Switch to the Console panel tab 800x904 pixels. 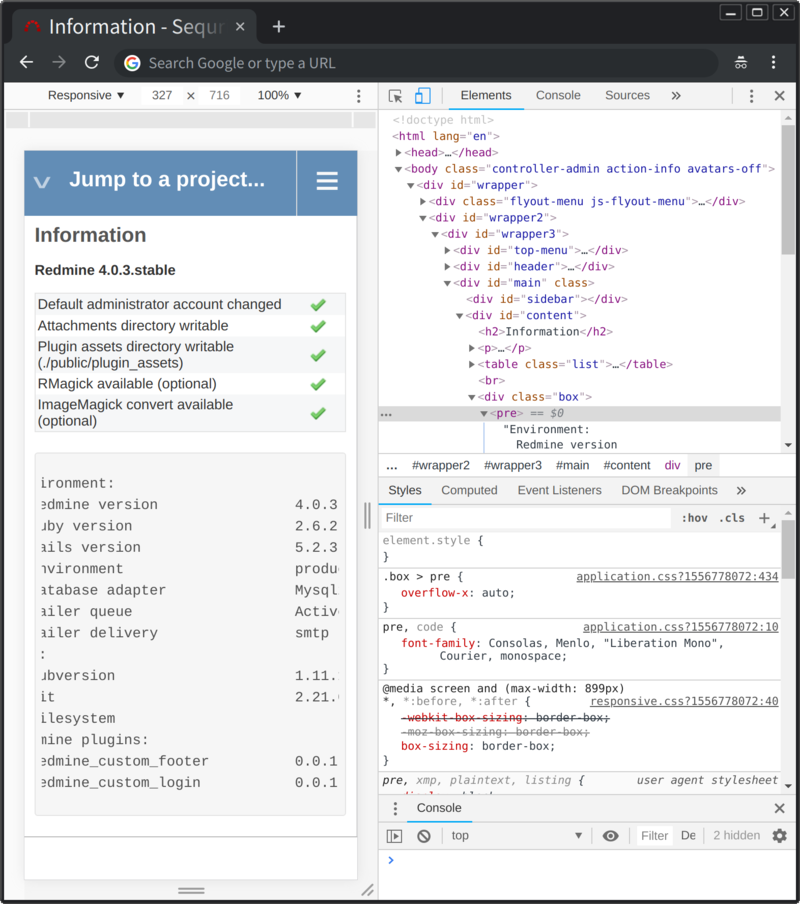click(558, 96)
